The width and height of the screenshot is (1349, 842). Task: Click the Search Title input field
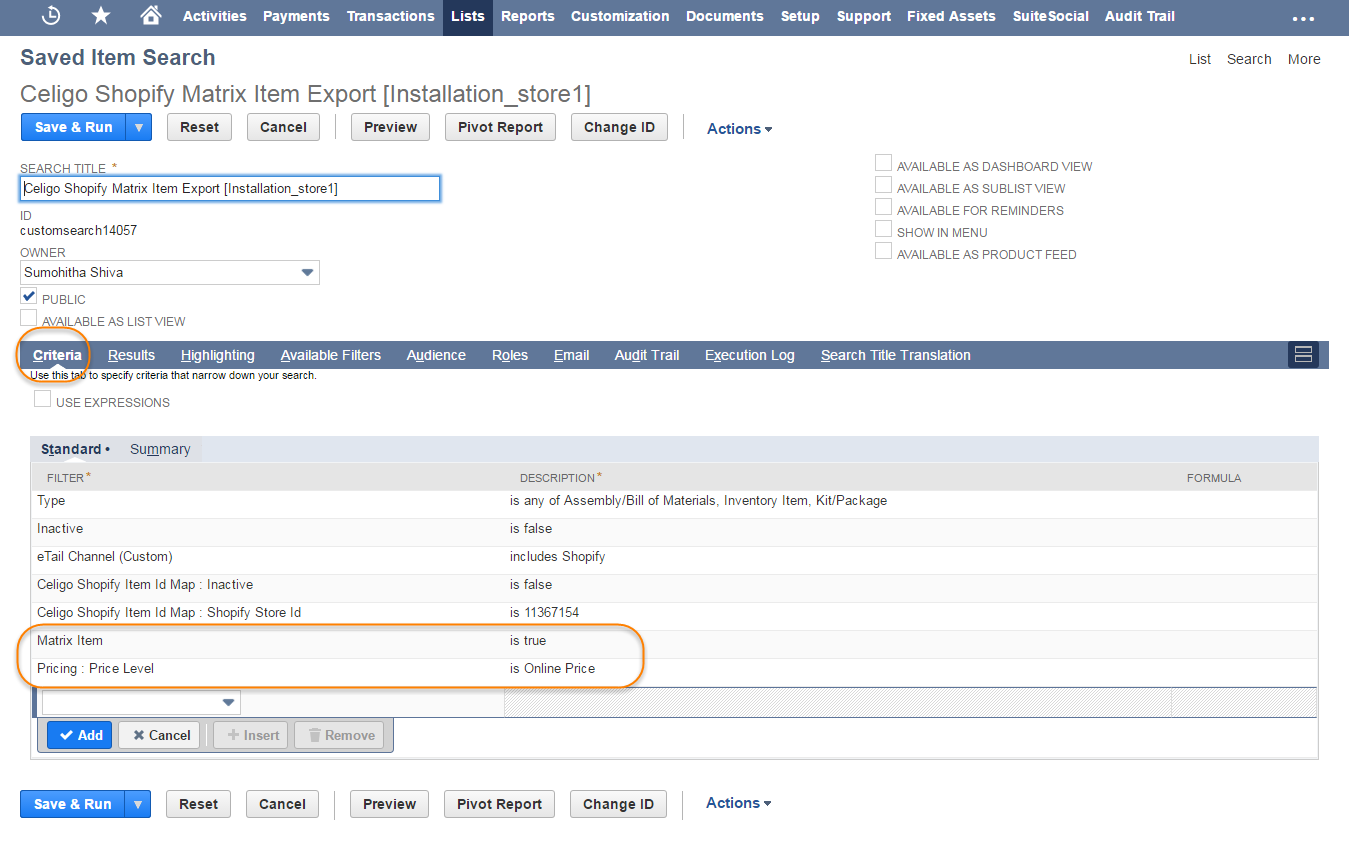[x=230, y=188]
